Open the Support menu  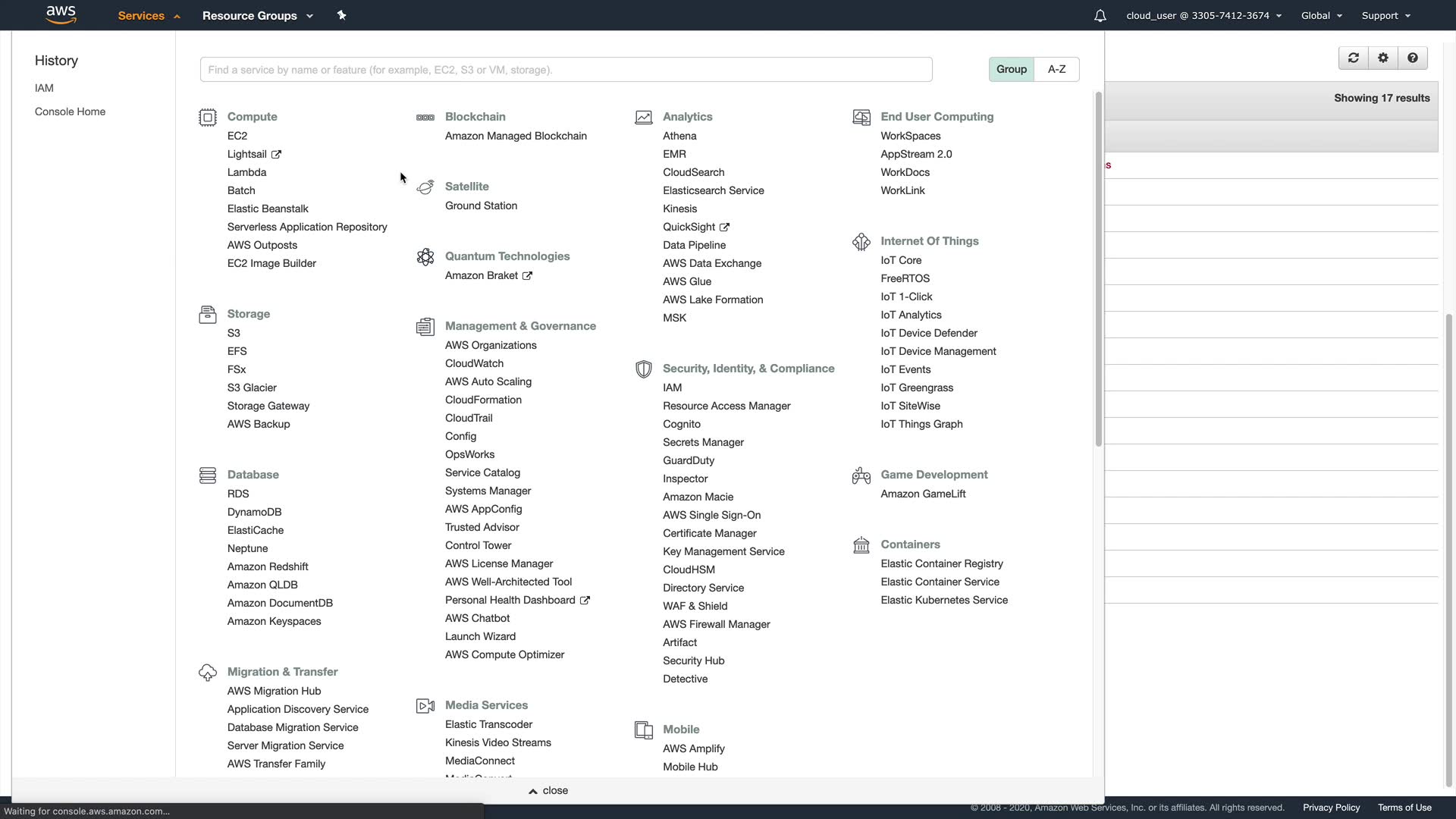[x=1385, y=16]
